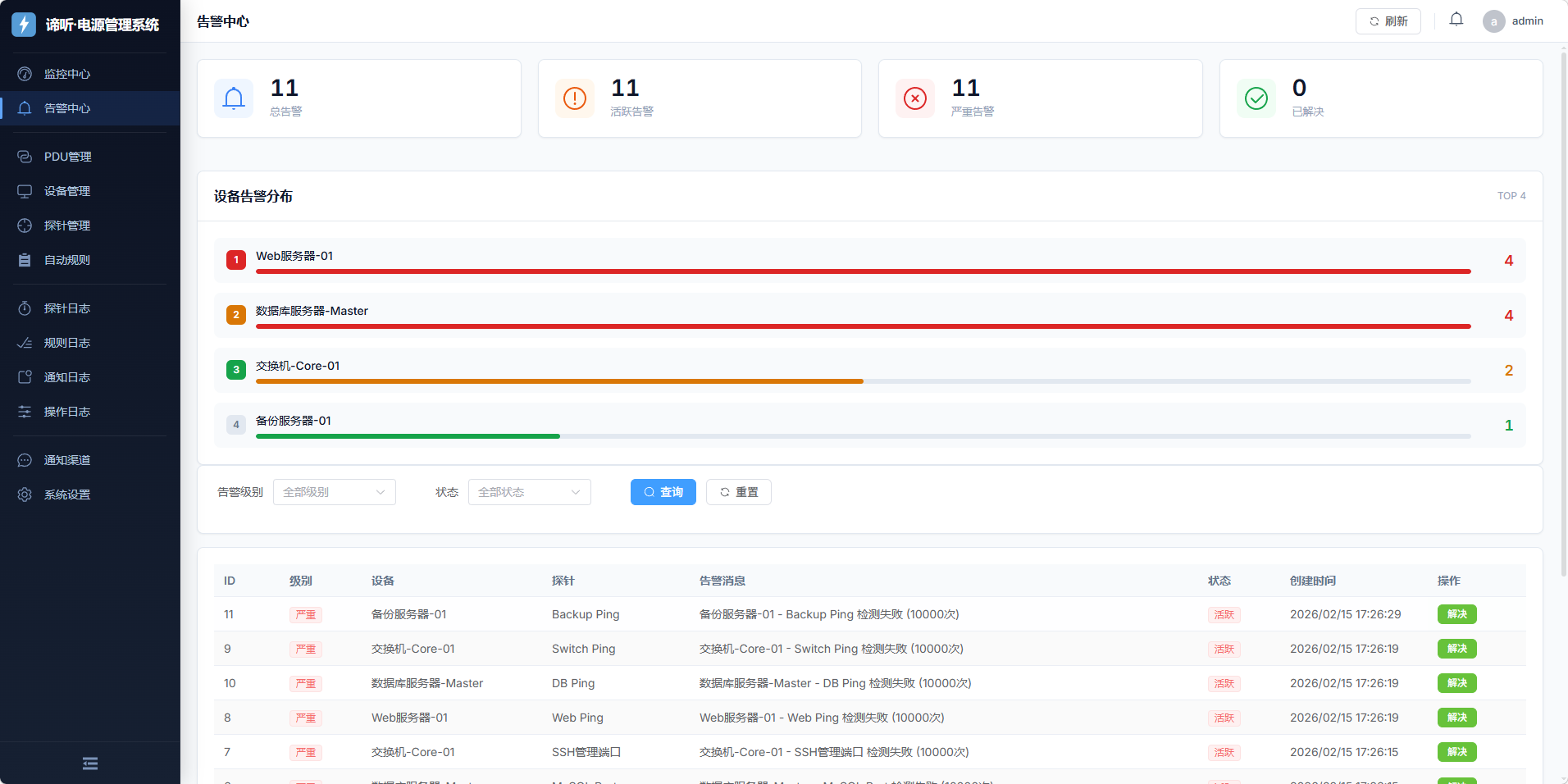Click the resolved green checkmark icon
This screenshot has height=784, width=1568.
coord(1256,98)
